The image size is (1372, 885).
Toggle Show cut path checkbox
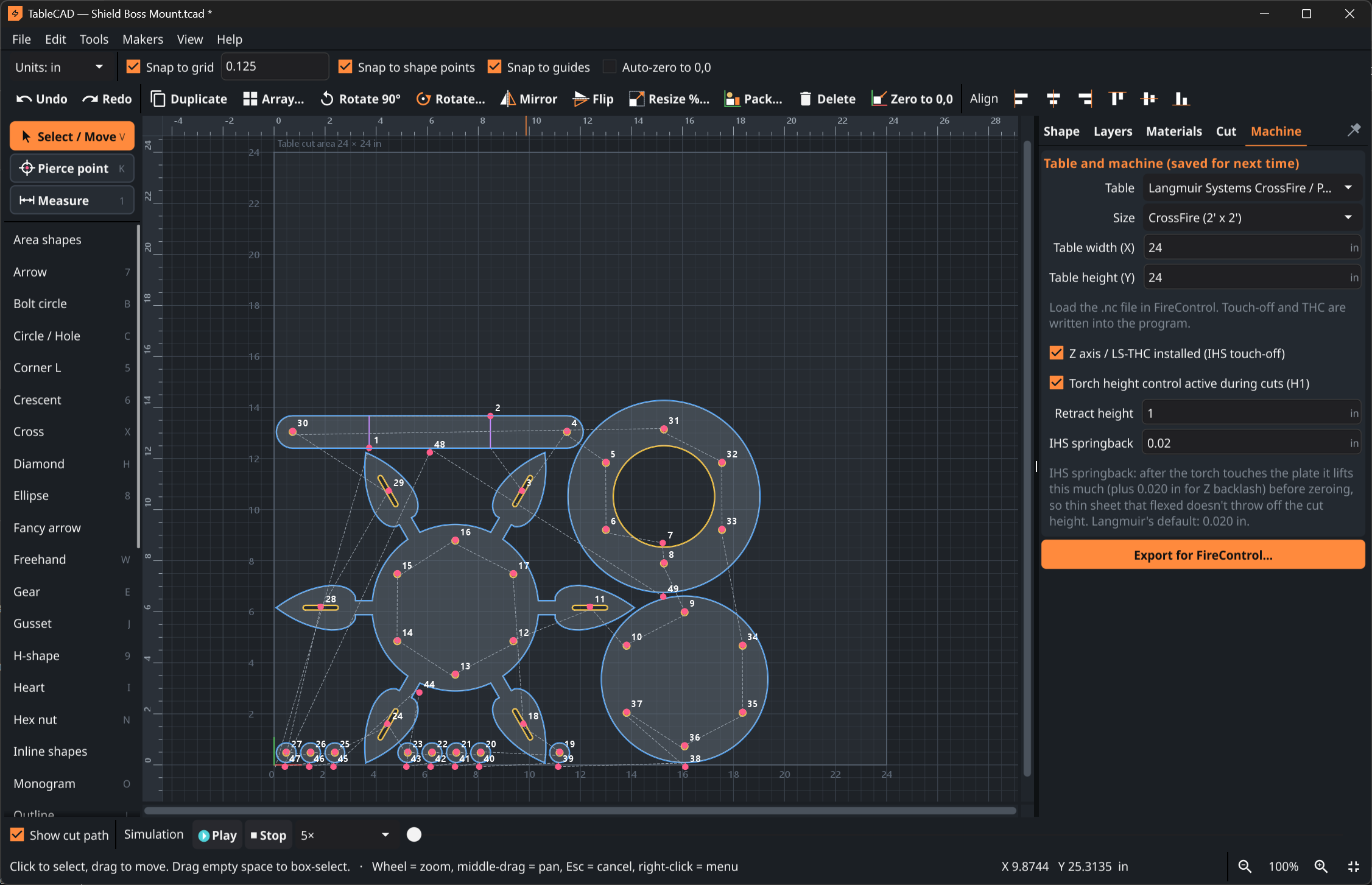(x=17, y=834)
